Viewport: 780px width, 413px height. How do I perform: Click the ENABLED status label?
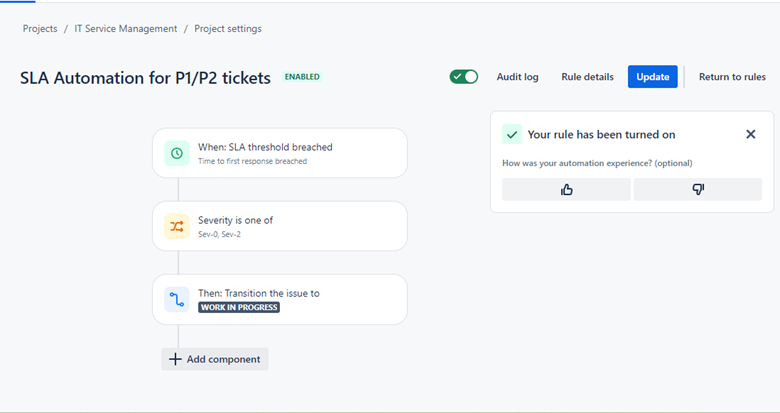click(302, 77)
